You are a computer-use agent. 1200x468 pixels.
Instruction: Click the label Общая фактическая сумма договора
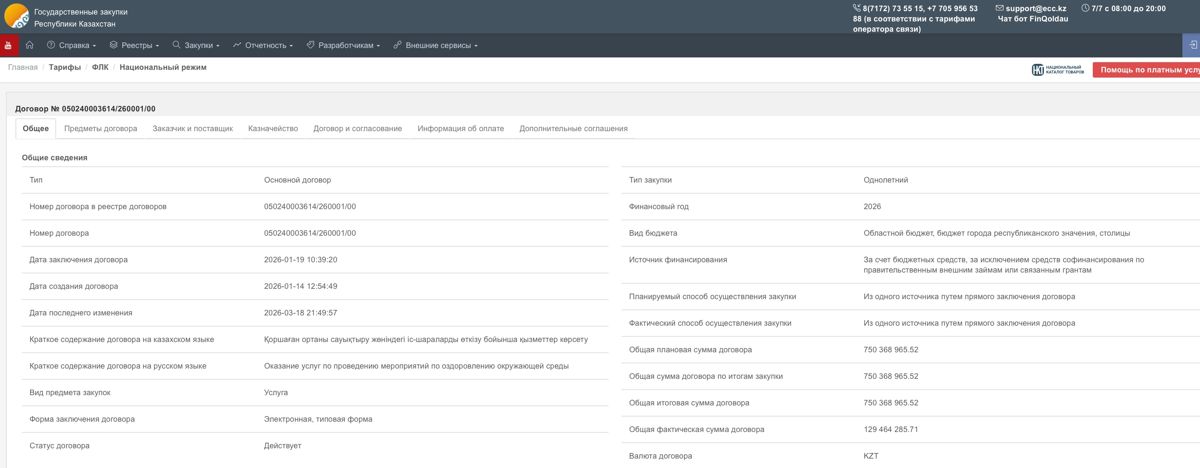pyautogui.click(x=696, y=429)
